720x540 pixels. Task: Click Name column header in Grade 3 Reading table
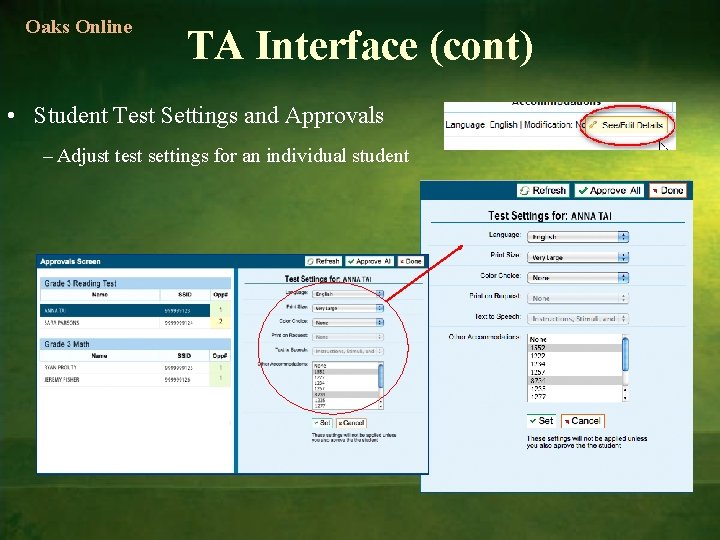(x=100, y=295)
